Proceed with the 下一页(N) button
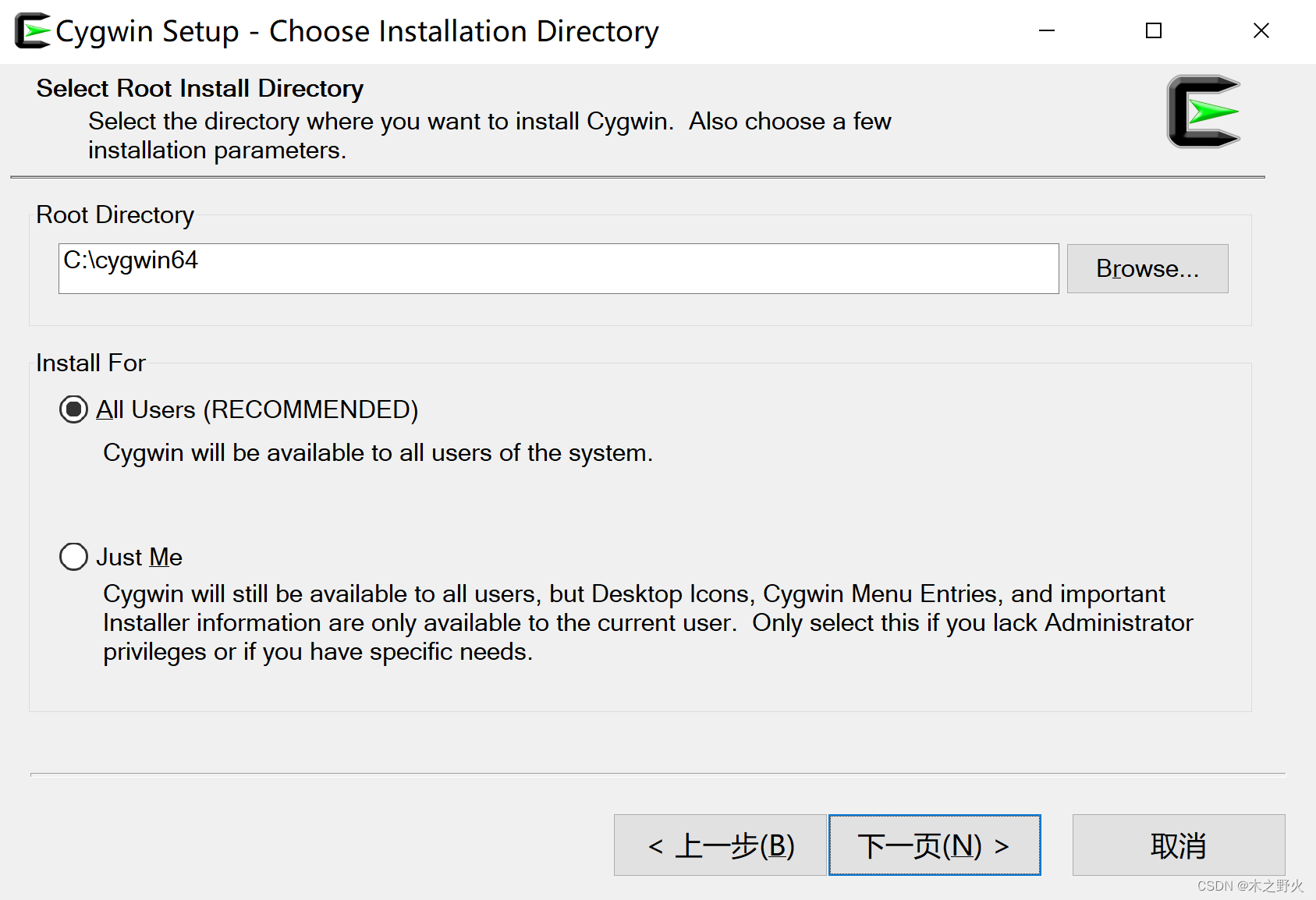Screen dimensions: 1316x900 (x=935, y=845)
